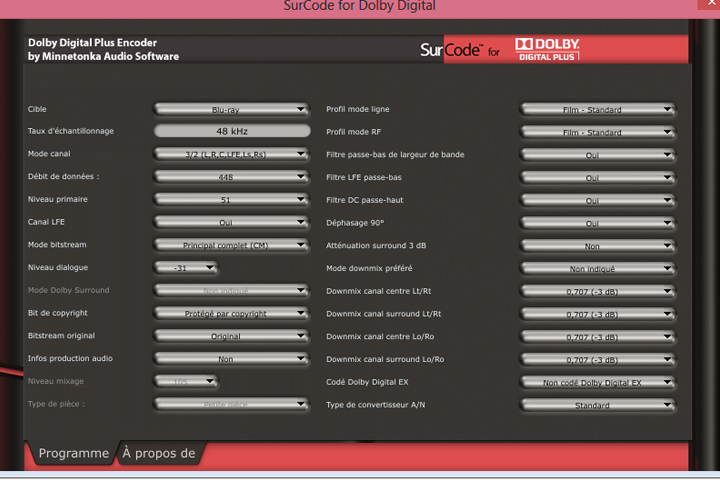Open Downmix canal surround Lt/Rt dropdown
Screen dimensions: 720x480
[x=598, y=314]
